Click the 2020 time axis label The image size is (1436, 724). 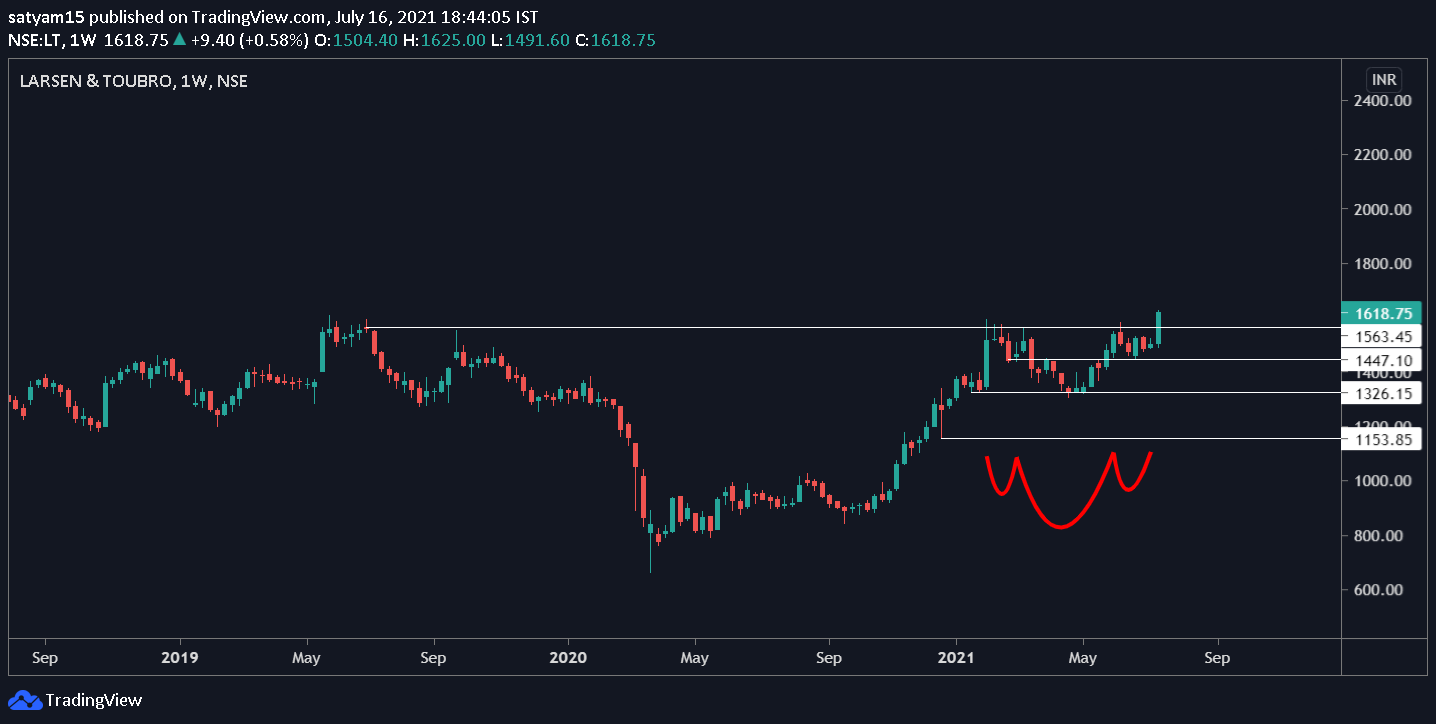[x=567, y=658]
